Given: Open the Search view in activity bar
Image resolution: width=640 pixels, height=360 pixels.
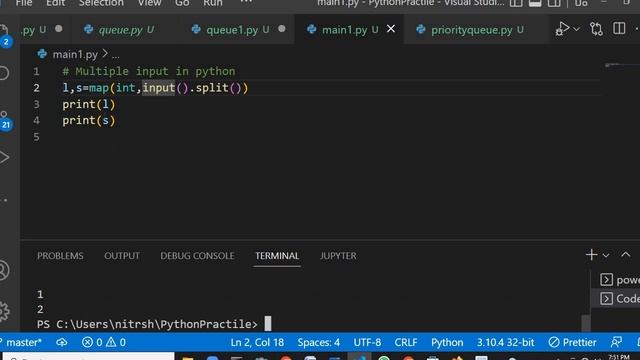Looking at the screenshot, I should click(4, 73).
